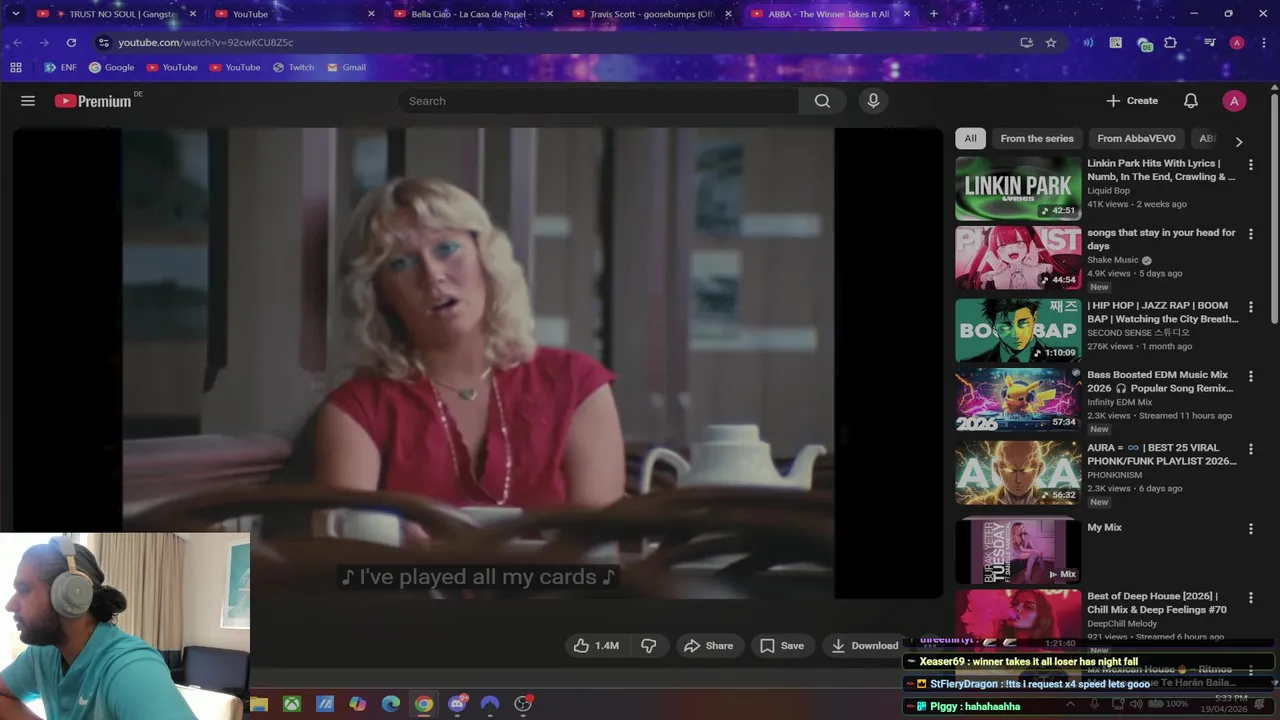Open the YouTube guide hamburger menu
The image size is (1280, 720).
[x=28, y=101]
